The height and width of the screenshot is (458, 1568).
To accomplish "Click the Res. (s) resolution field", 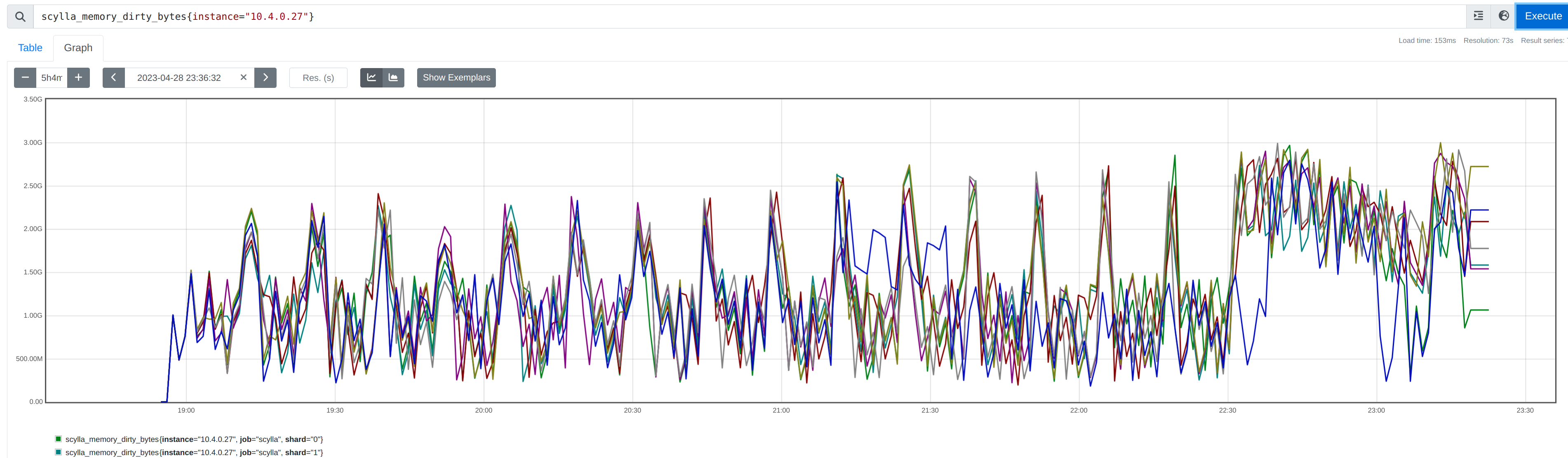I will pos(318,77).
